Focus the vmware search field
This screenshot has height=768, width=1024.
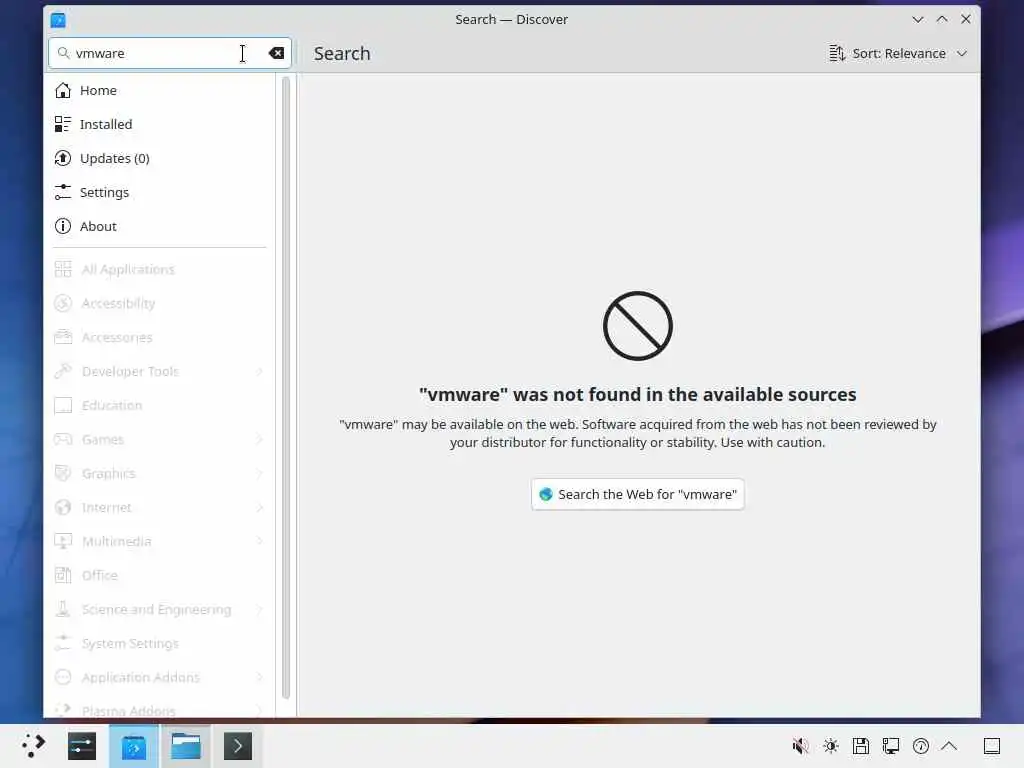click(169, 53)
